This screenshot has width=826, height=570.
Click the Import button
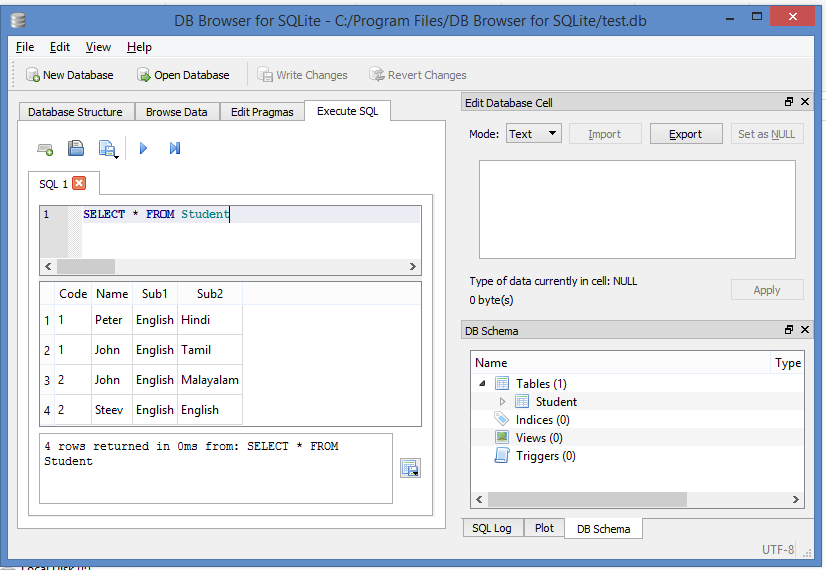coord(605,134)
